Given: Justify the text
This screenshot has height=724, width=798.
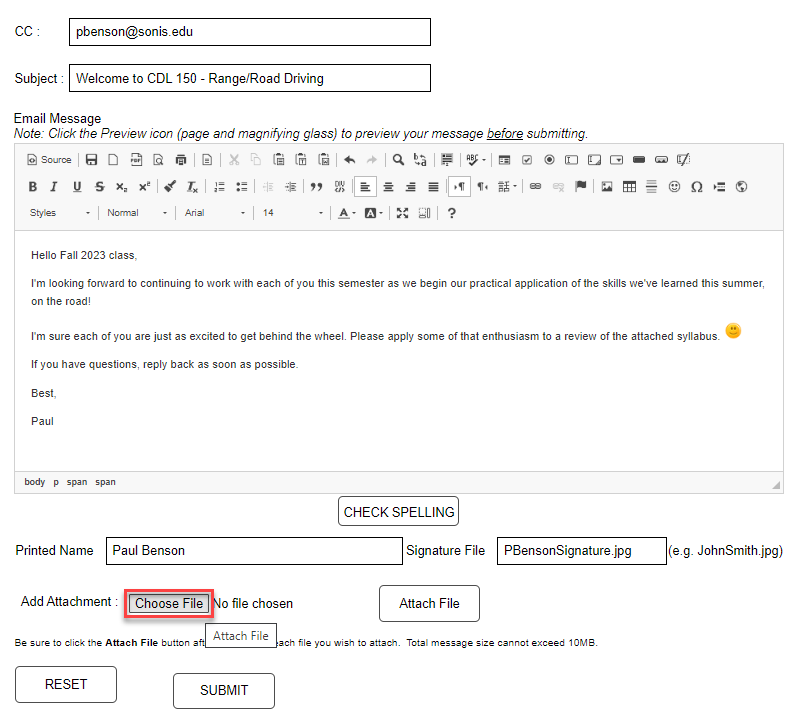Looking at the screenshot, I should pyautogui.click(x=433, y=187).
